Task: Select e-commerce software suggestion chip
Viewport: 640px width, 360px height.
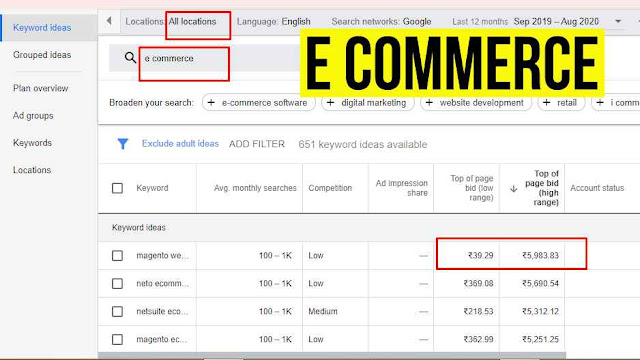Action: (259, 102)
